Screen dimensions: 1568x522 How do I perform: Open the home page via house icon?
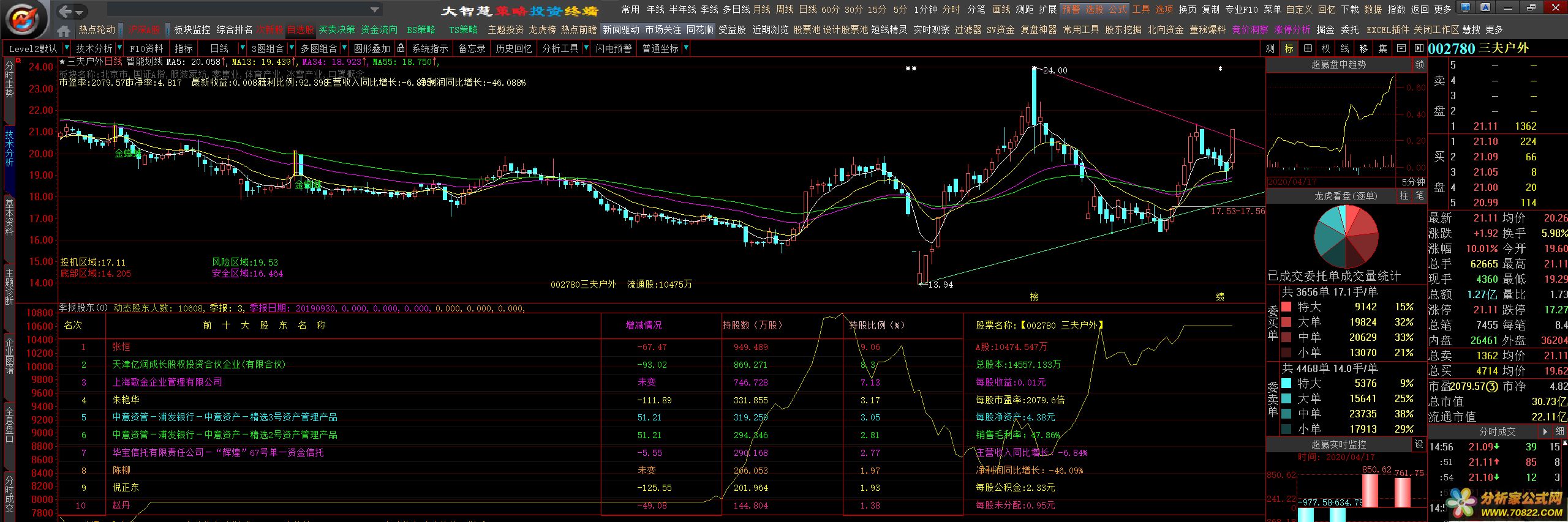point(63,30)
